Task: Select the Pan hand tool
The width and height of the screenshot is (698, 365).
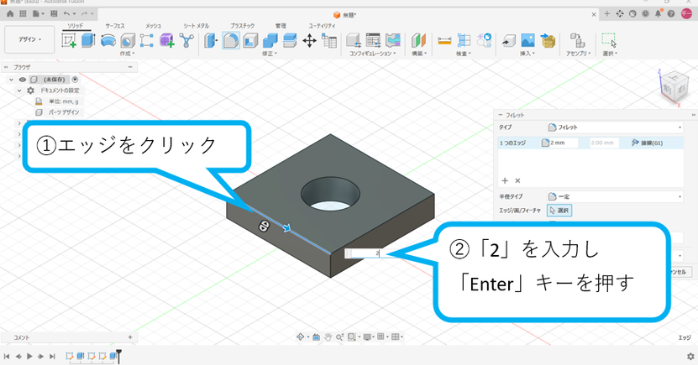Action: (328, 337)
